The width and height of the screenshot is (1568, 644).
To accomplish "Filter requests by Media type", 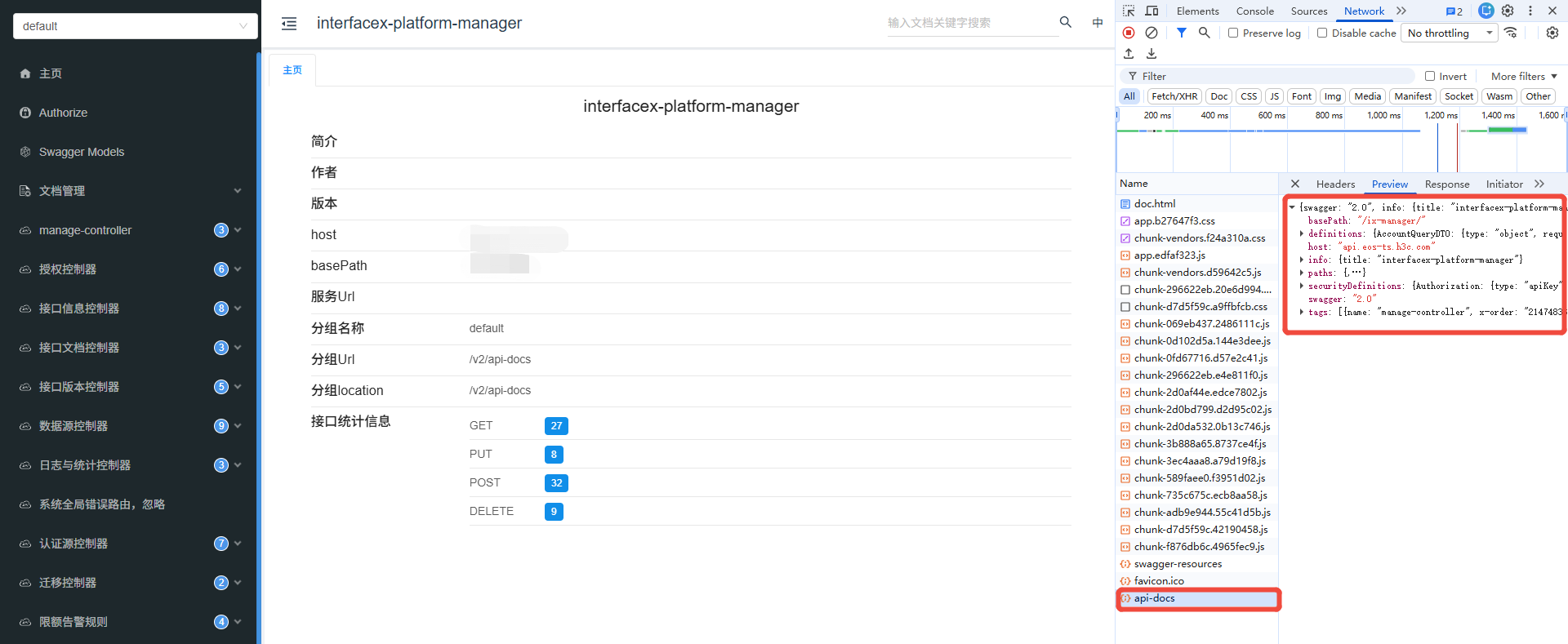I will point(1368,96).
